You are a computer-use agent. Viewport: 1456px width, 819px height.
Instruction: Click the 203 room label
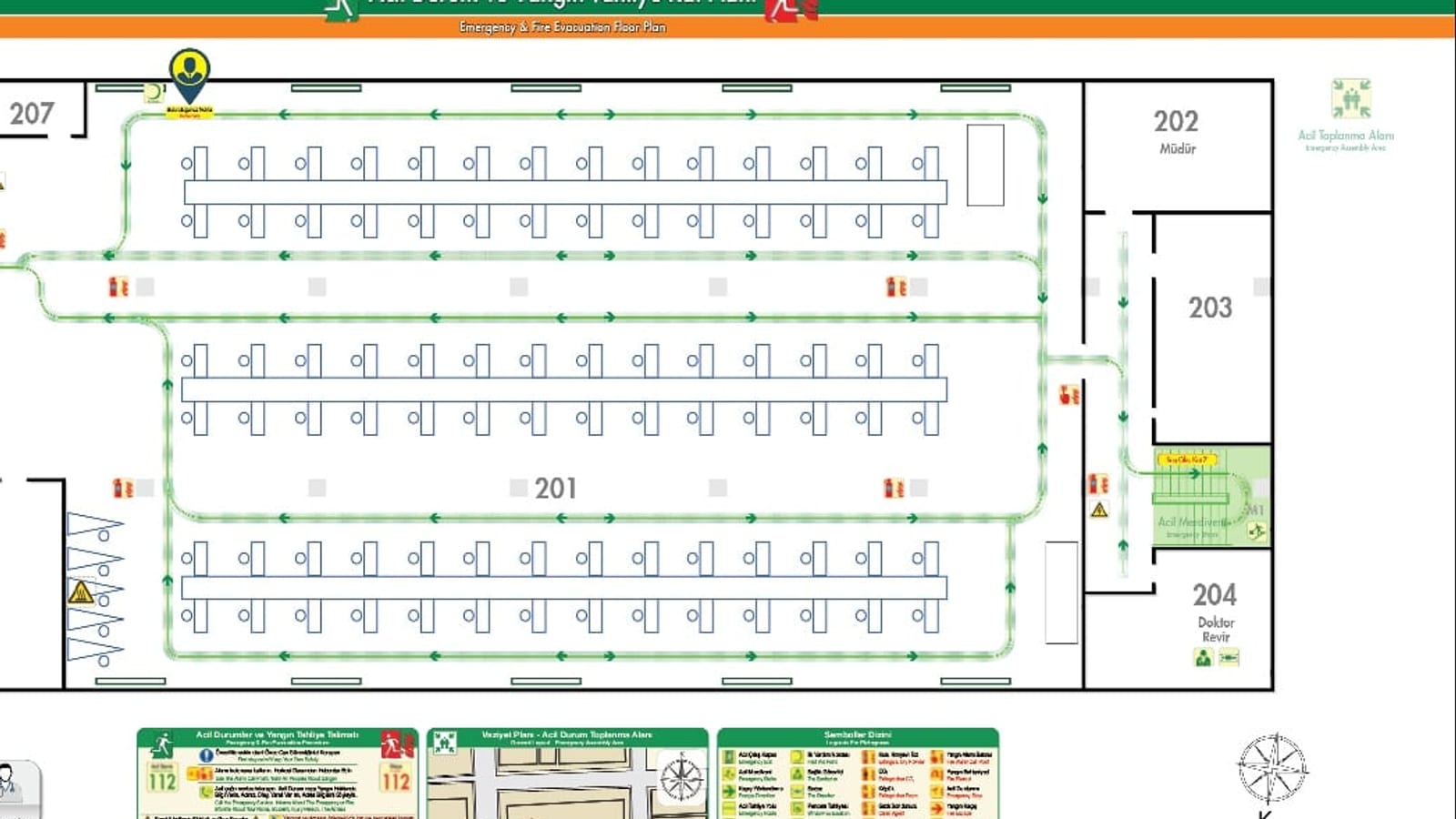click(1210, 308)
